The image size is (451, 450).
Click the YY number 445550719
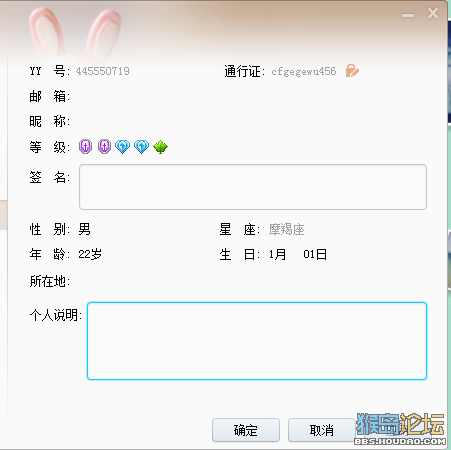(x=103, y=71)
